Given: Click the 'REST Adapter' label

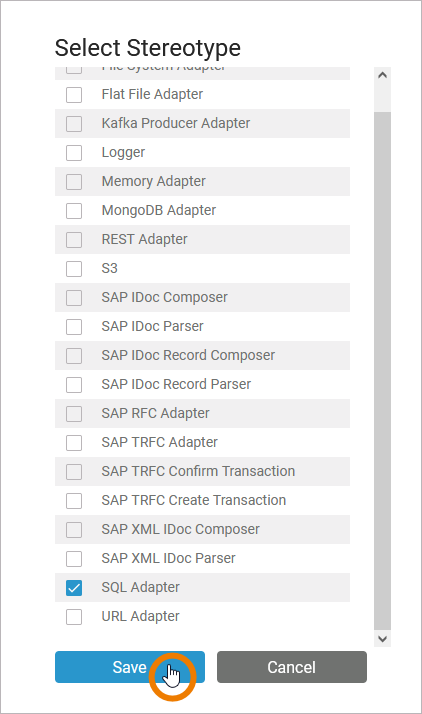Looking at the screenshot, I should tap(144, 239).
